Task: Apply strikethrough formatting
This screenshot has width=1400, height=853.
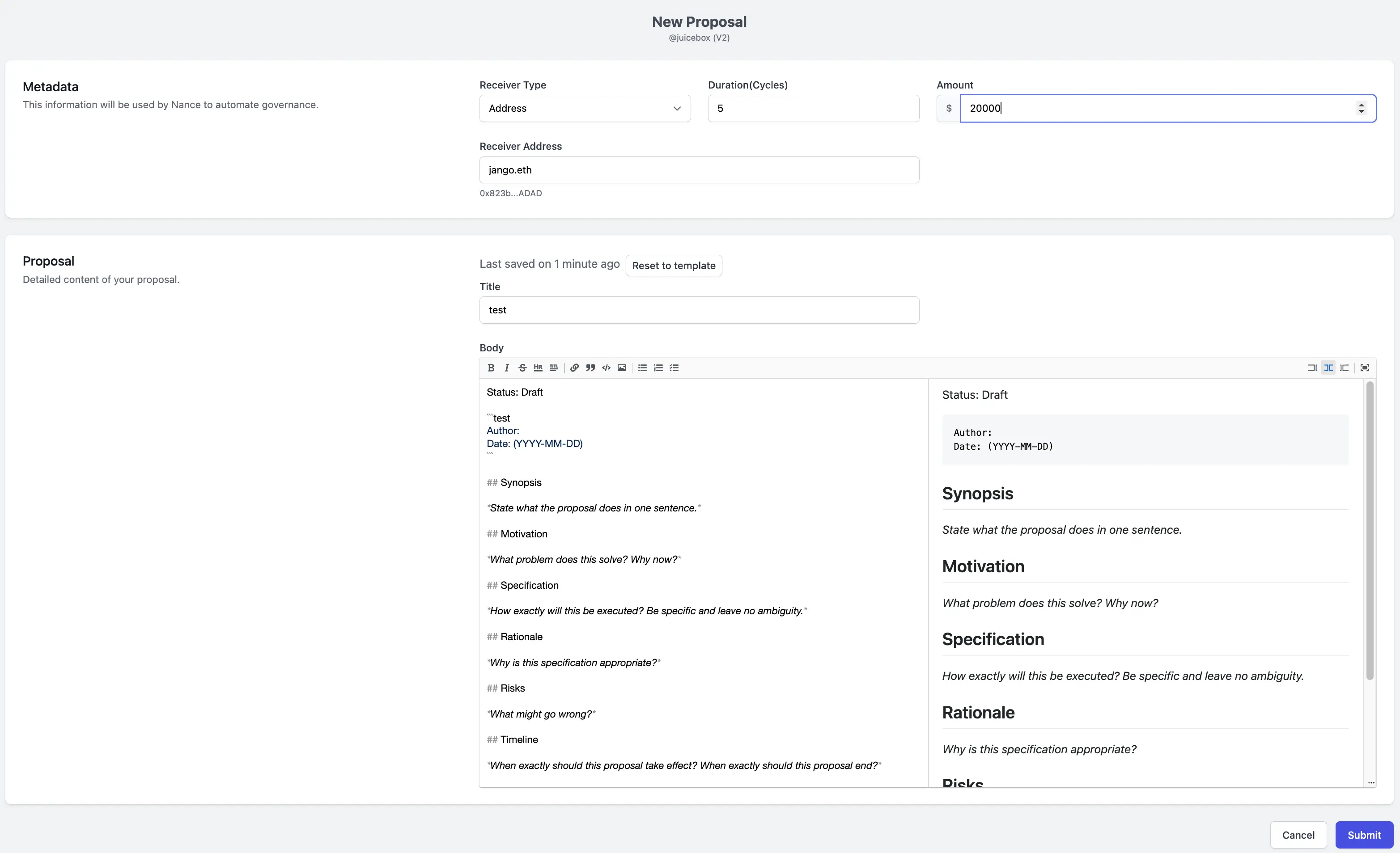Action: click(x=522, y=368)
